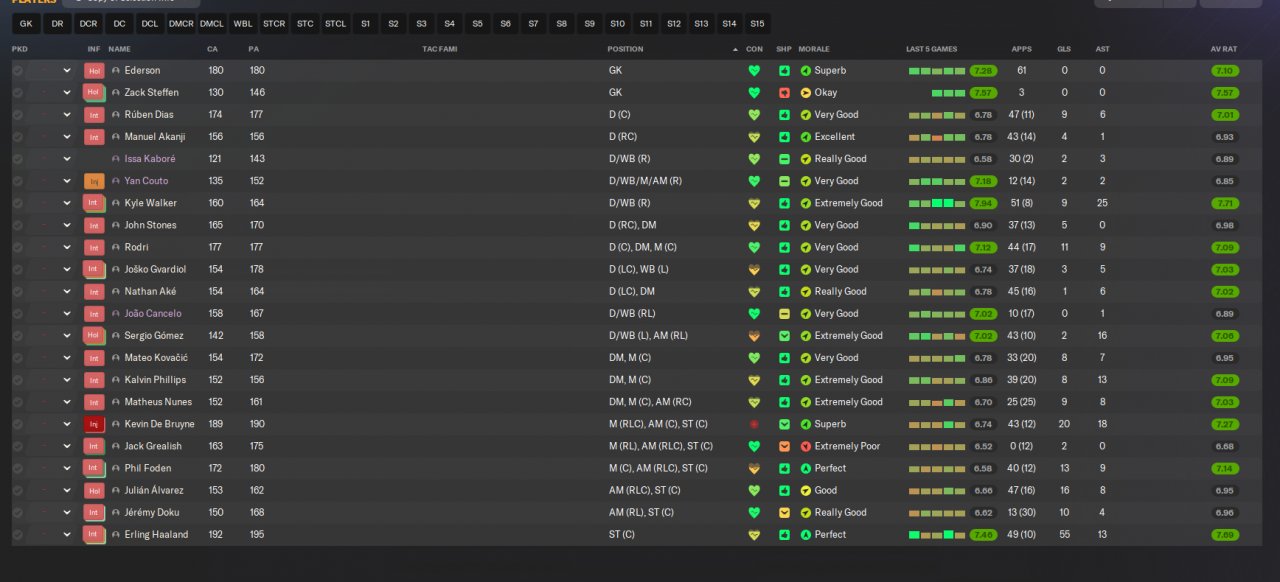The height and width of the screenshot is (582, 1280).
Task: Click Manuel Akanji's Excellent morale icon
Action: (806, 137)
